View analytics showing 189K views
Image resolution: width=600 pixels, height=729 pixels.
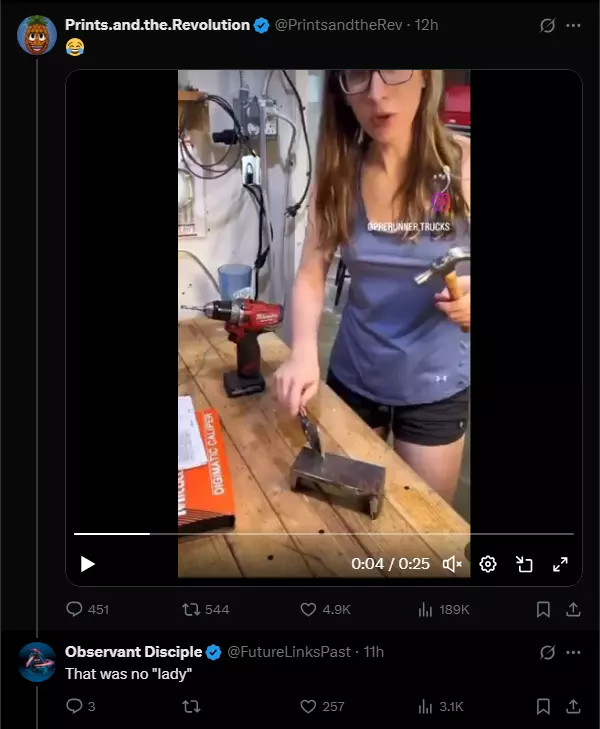444,609
